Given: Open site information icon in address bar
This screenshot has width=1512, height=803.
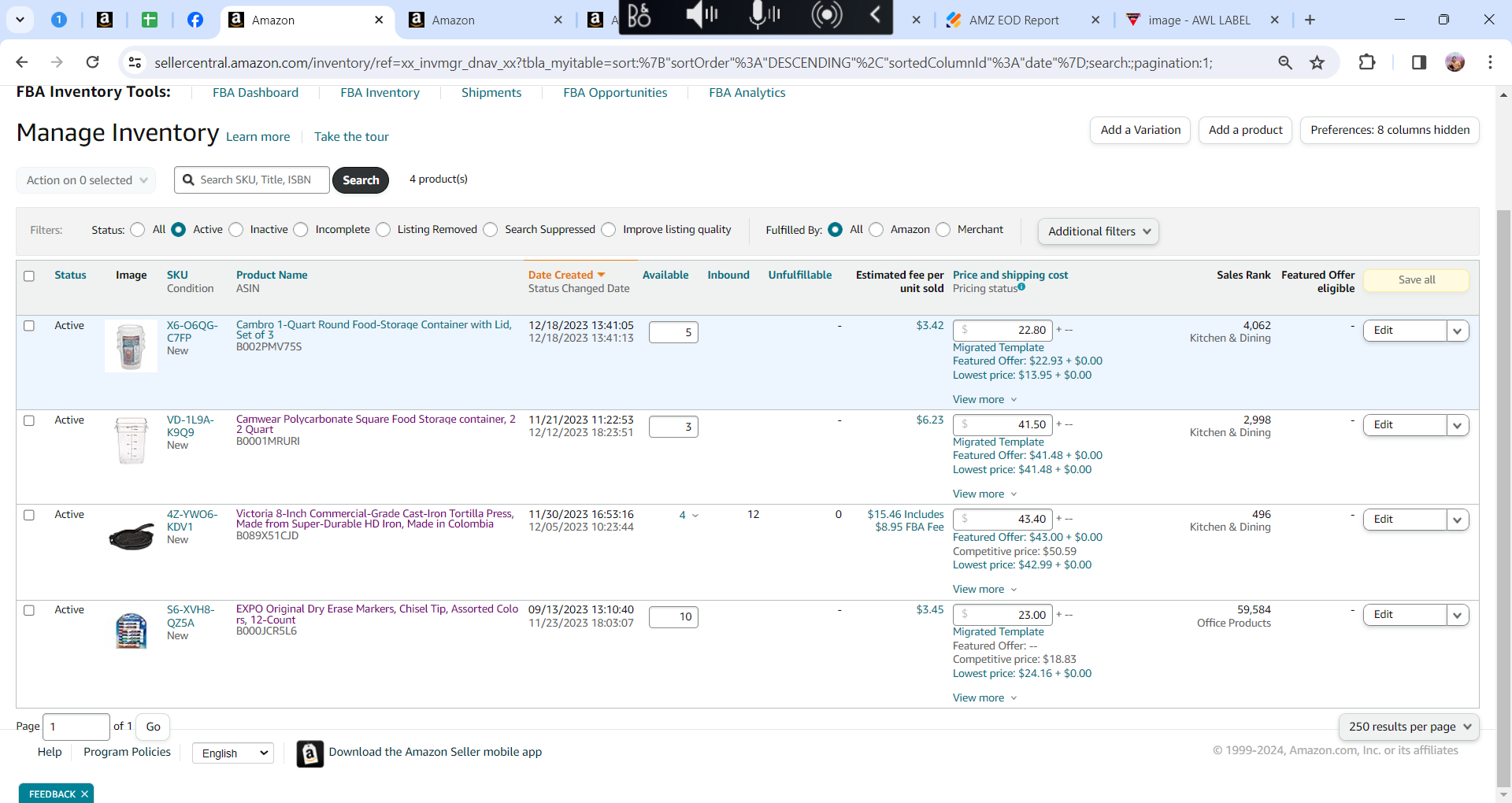Looking at the screenshot, I should 135,62.
